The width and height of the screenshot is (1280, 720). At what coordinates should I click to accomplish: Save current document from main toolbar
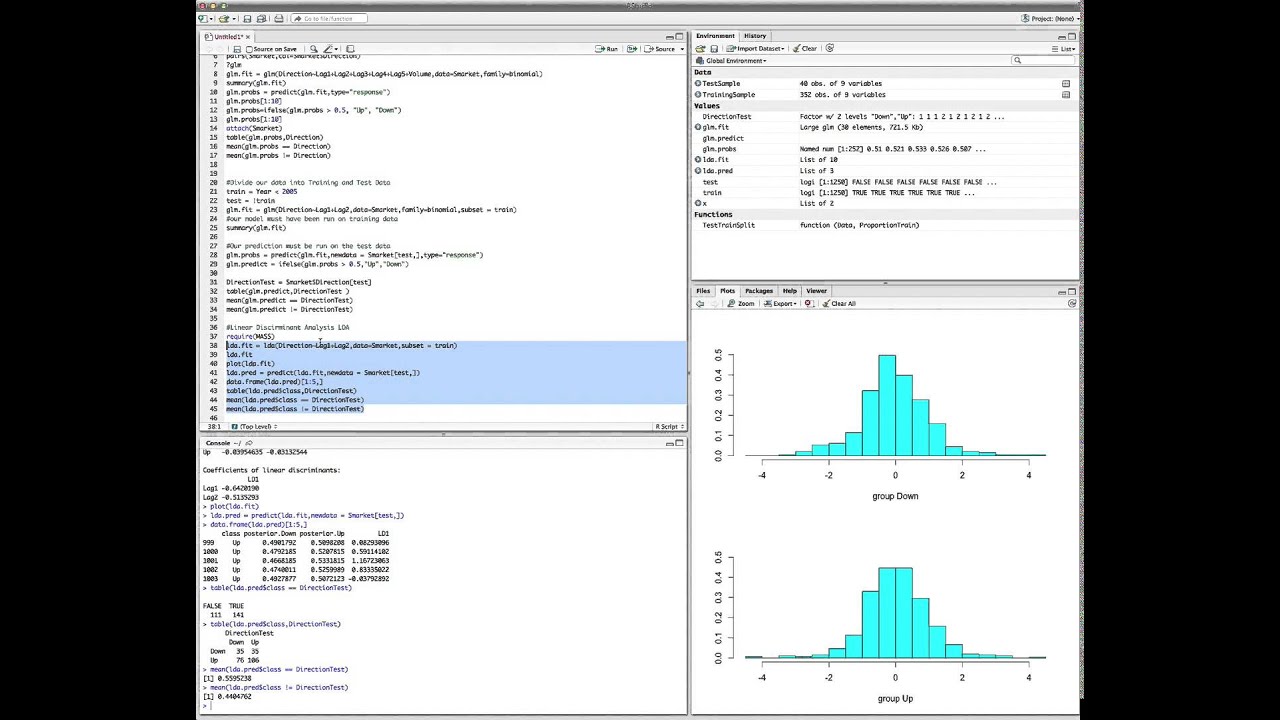[247, 18]
